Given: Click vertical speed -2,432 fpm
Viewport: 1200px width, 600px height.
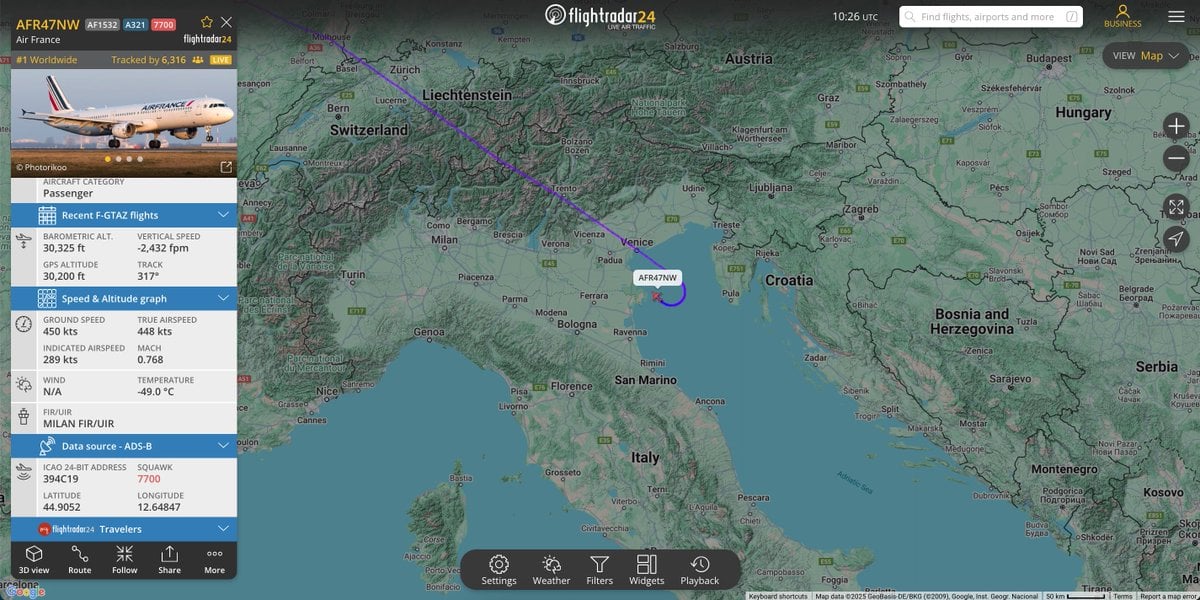Looking at the screenshot, I should point(163,248).
